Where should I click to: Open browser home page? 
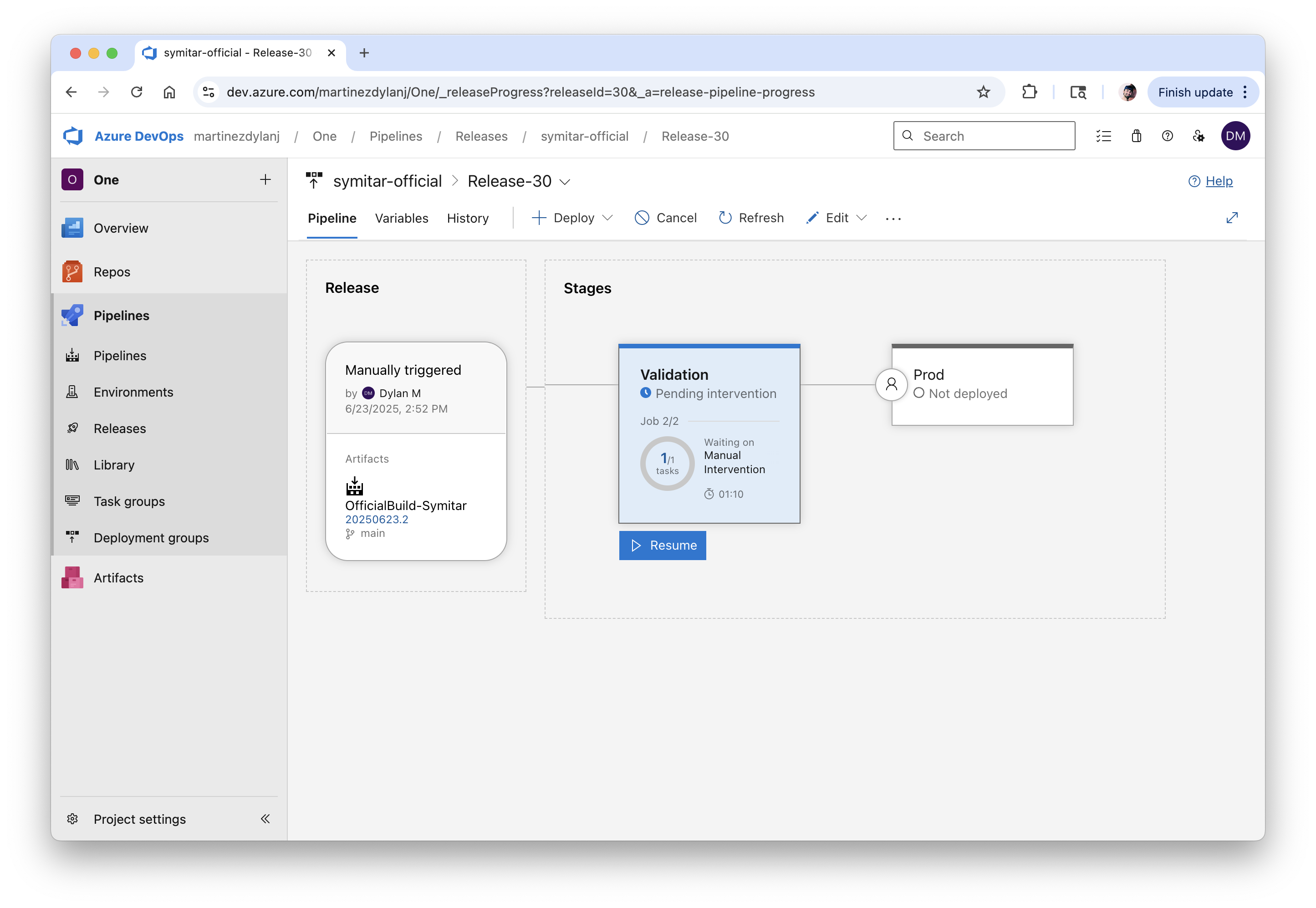169,92
